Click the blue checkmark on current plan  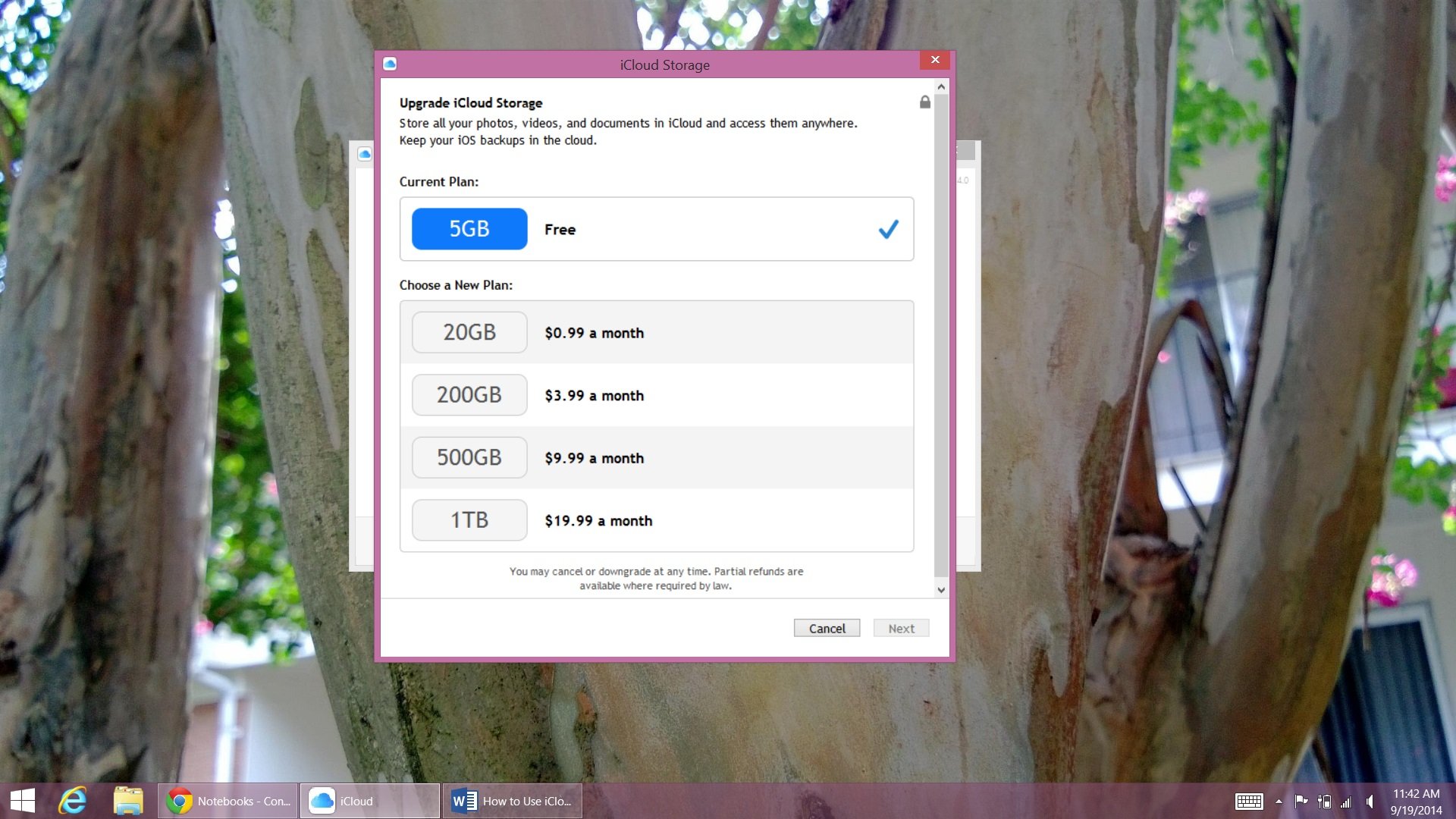click(x=889, y=229)
